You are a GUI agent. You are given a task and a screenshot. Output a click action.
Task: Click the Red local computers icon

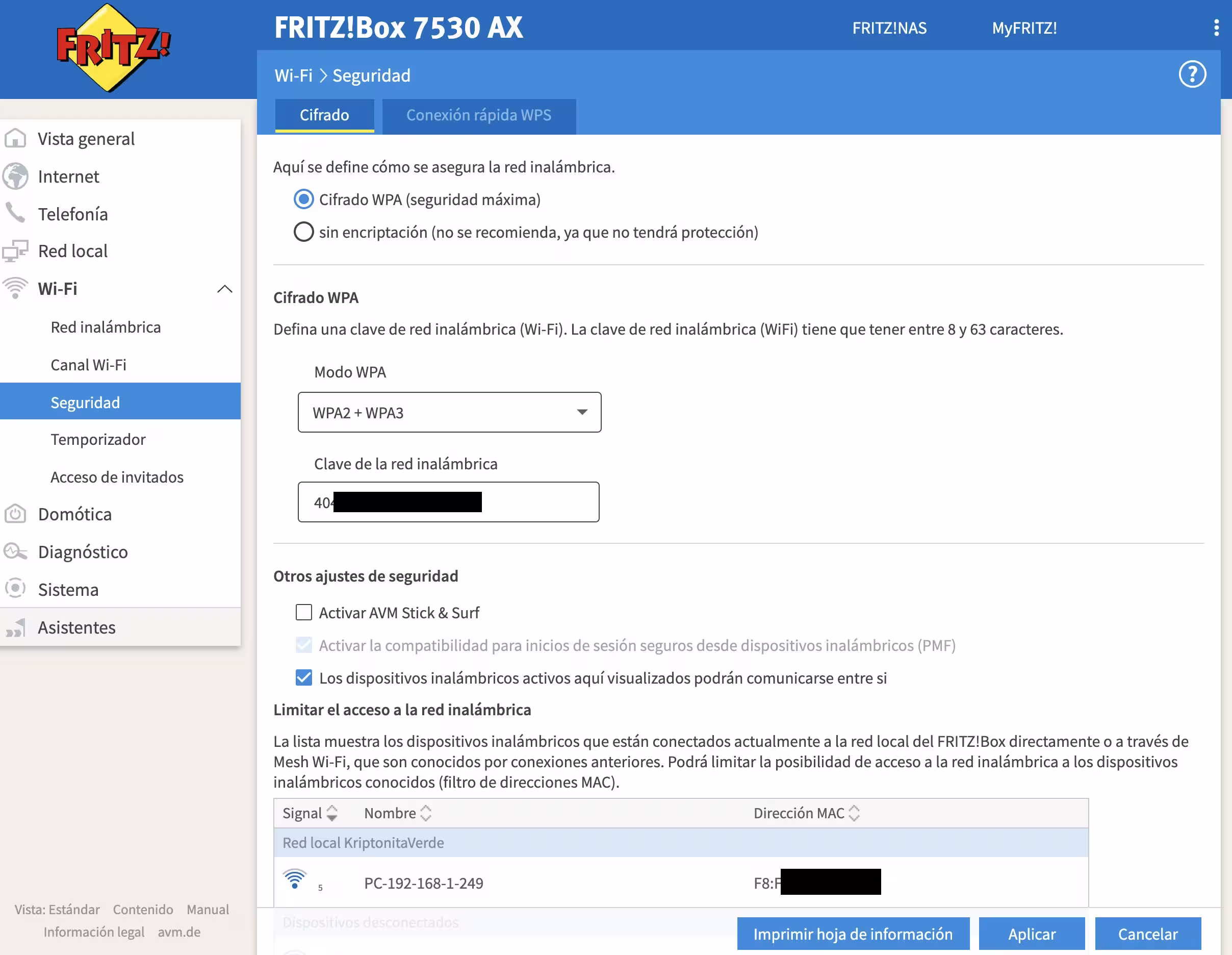(15, 250)
